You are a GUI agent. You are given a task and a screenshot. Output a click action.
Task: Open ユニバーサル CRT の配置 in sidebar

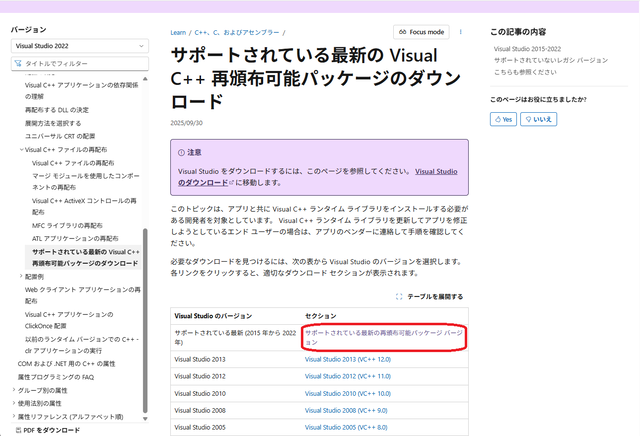click(x=60, y=136)
